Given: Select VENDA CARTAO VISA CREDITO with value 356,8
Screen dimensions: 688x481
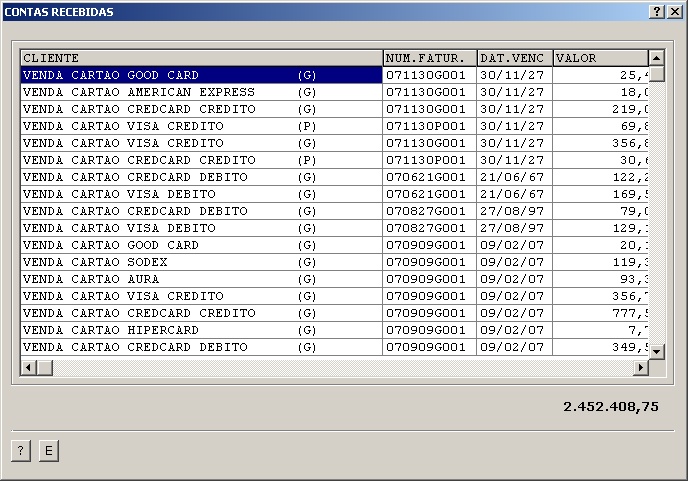Looking at the screenshot, I should 334,143.
